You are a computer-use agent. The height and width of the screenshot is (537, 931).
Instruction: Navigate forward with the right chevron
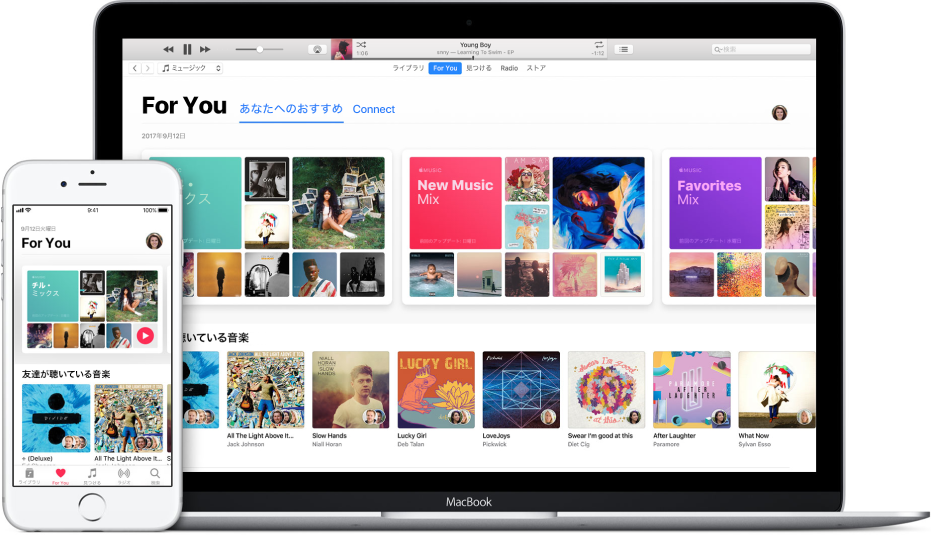(148, 68)
